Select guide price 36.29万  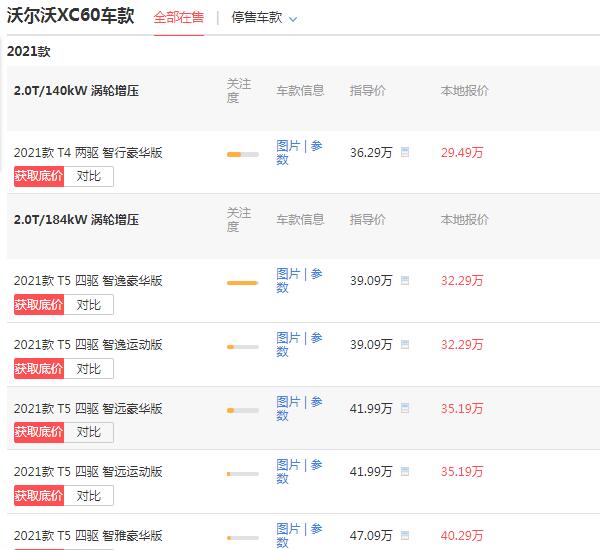coord(371,153)
